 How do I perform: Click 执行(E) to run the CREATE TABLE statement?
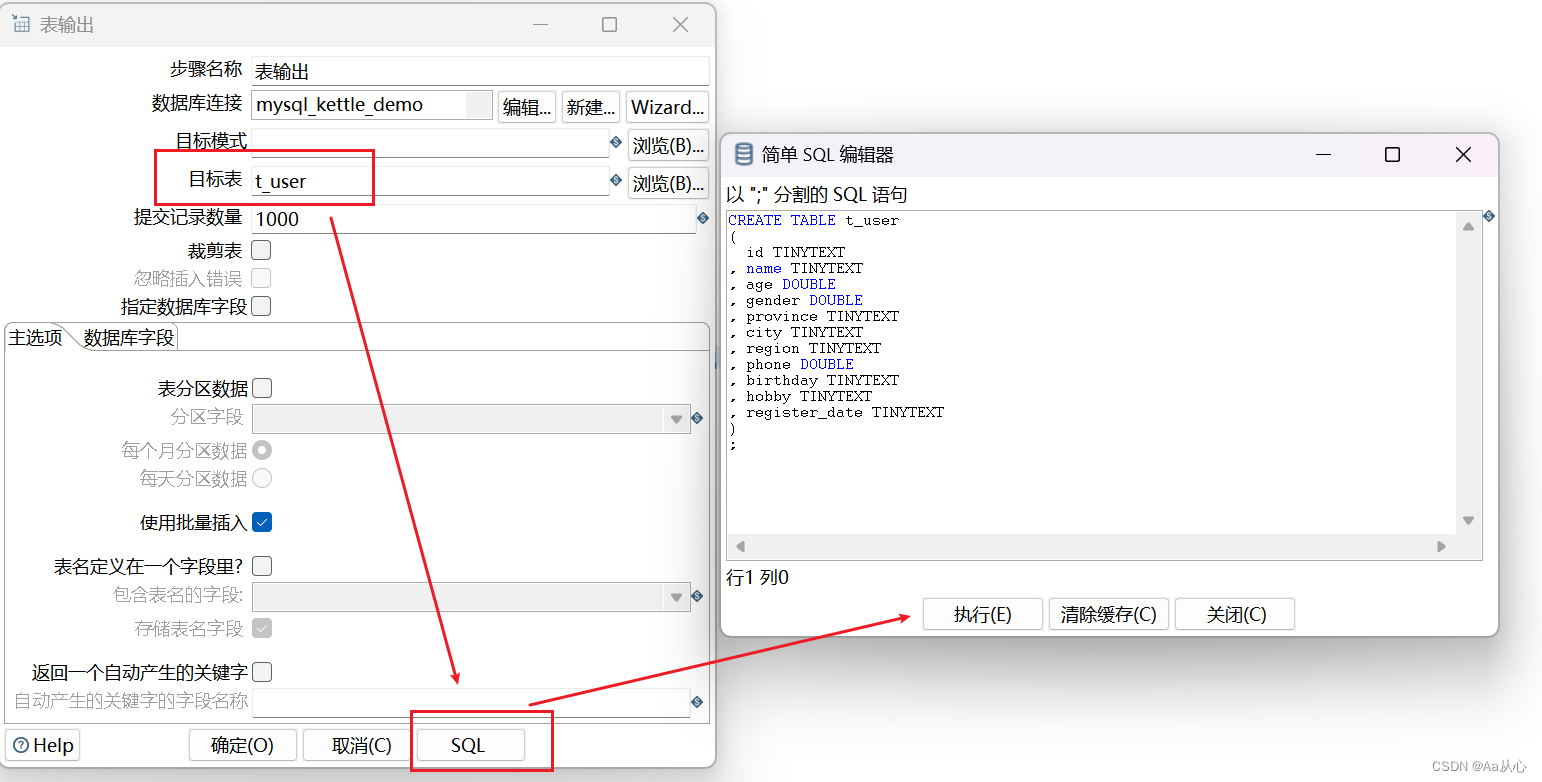pyautogui.click(x=982, y=614)
